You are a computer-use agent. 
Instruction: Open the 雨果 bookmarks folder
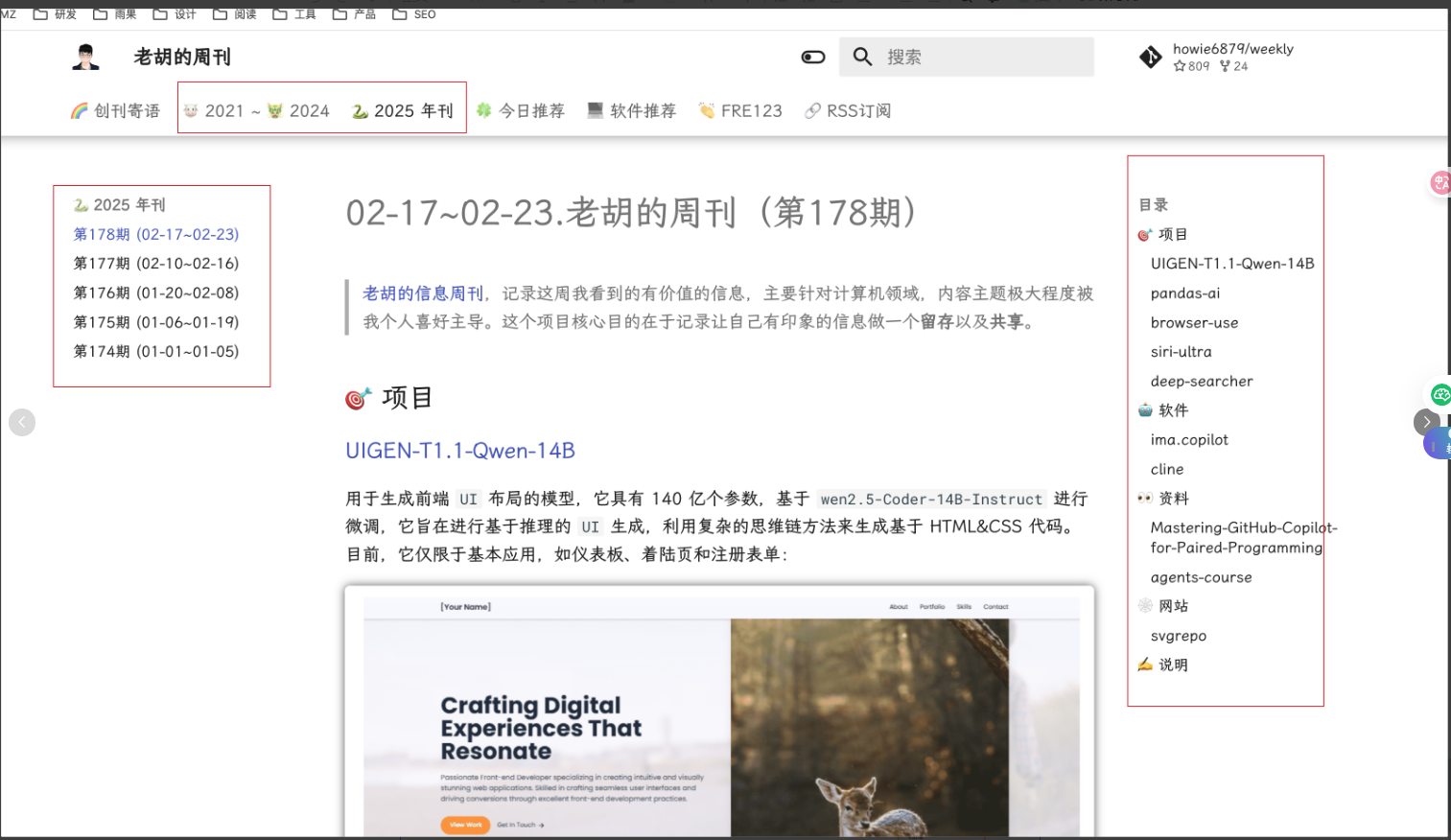(x=114, y=14)
